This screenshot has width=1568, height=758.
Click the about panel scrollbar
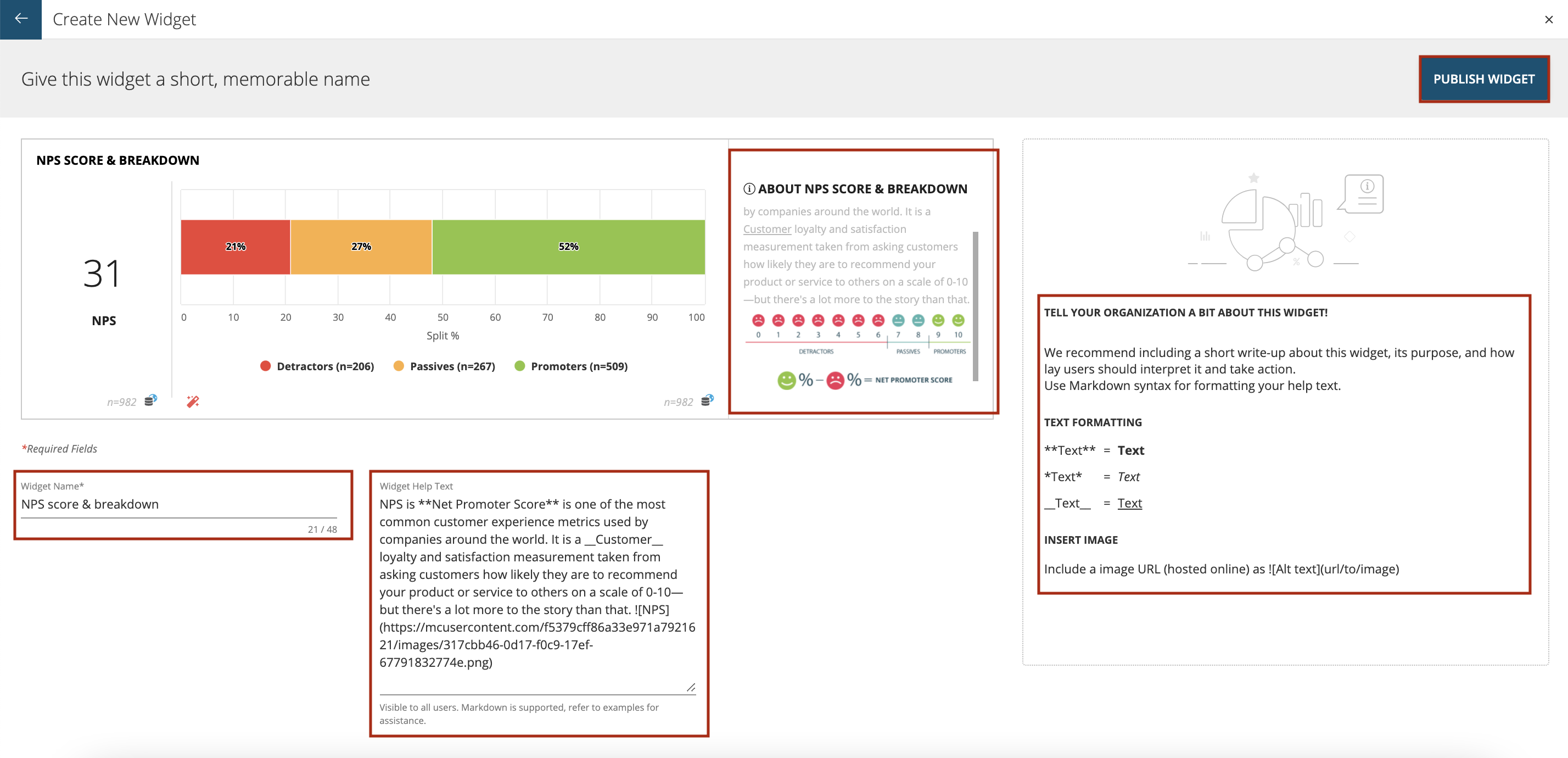tap(975, 306)
